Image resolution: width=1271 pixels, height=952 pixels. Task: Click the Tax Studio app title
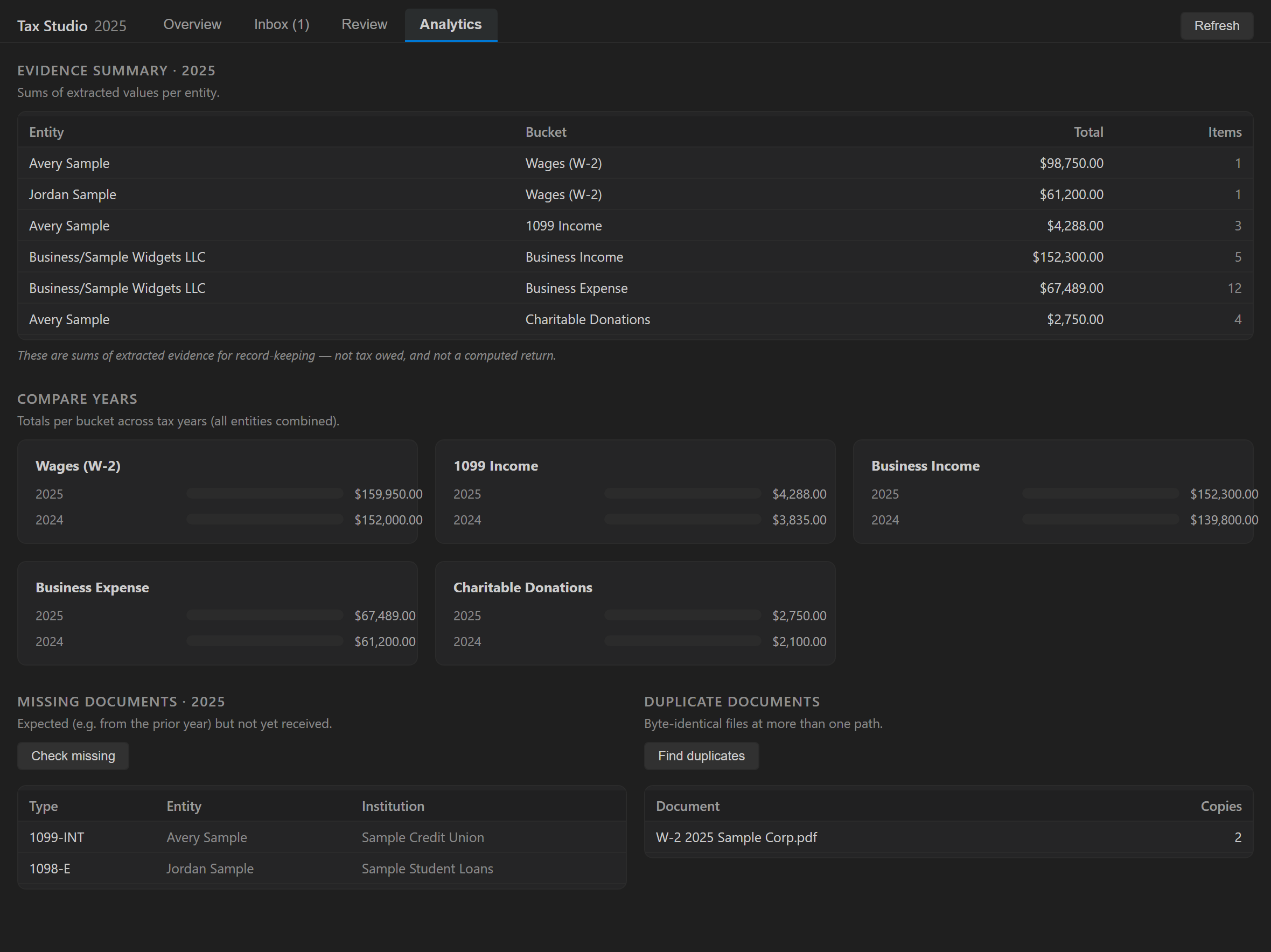[x=52, y=26]
